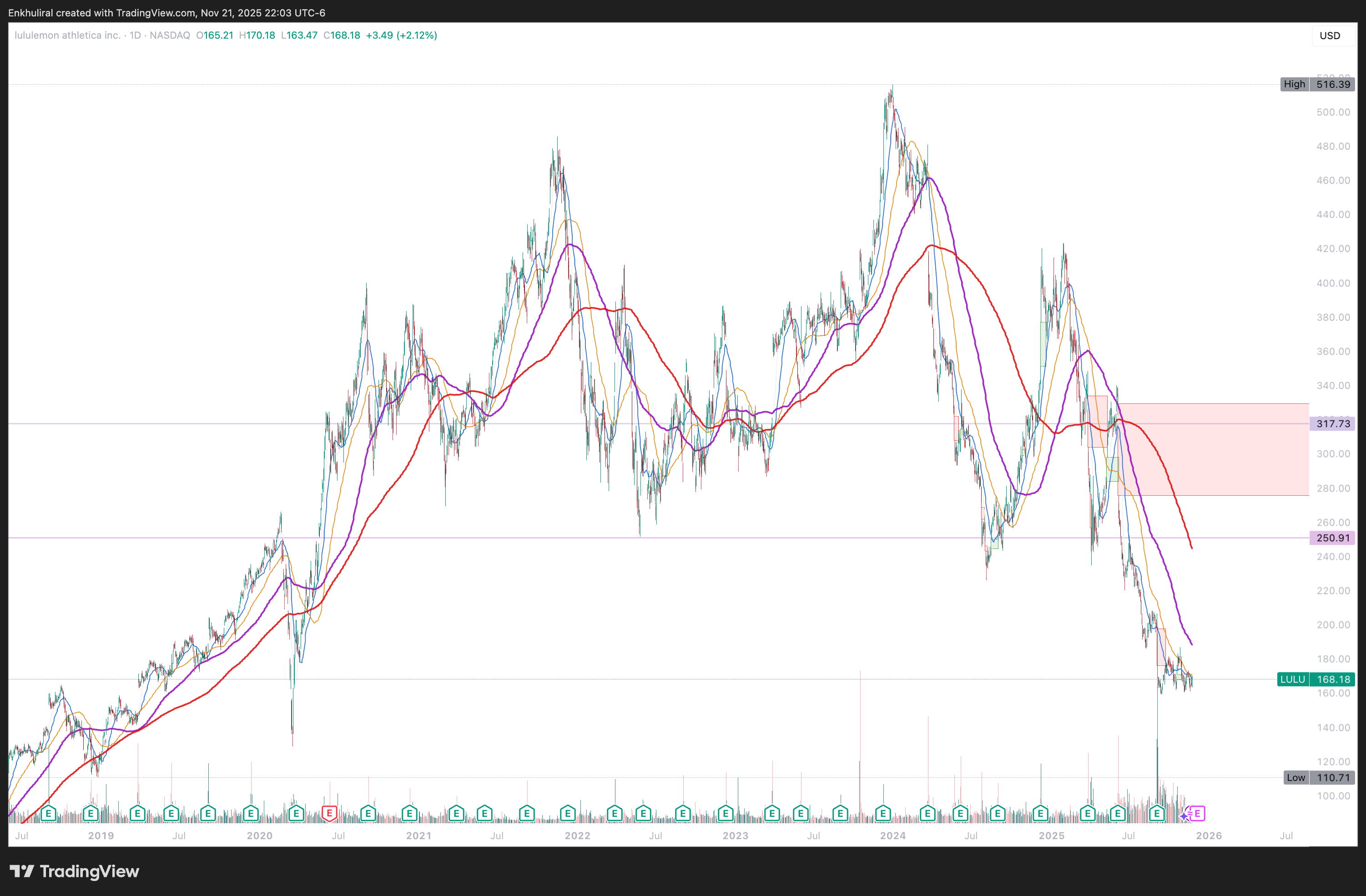Click the Low 110.71 label
This screenshot has width=1366, height=896.
click(x=1319, y=778)
